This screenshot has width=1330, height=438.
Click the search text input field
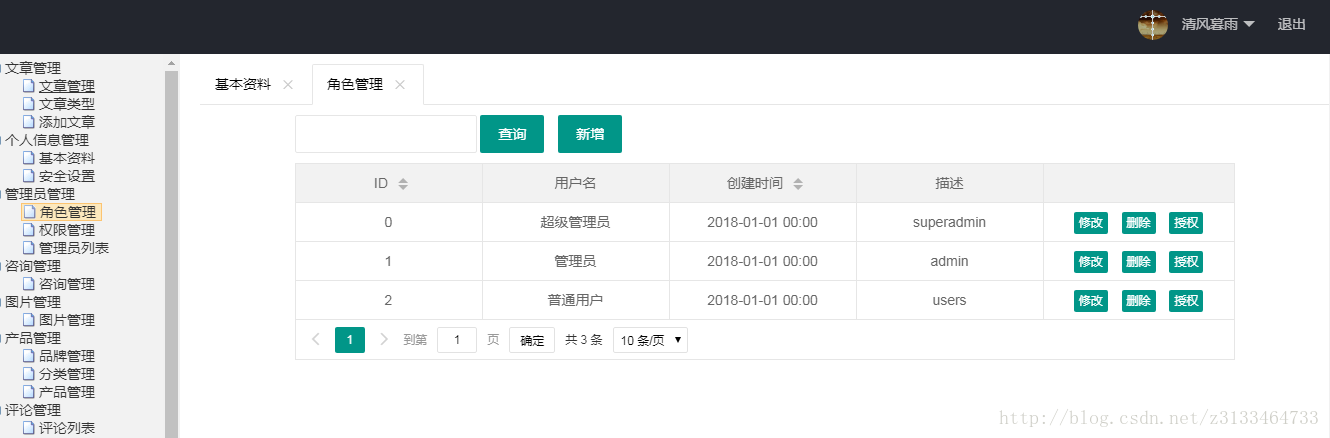point(385,134)
